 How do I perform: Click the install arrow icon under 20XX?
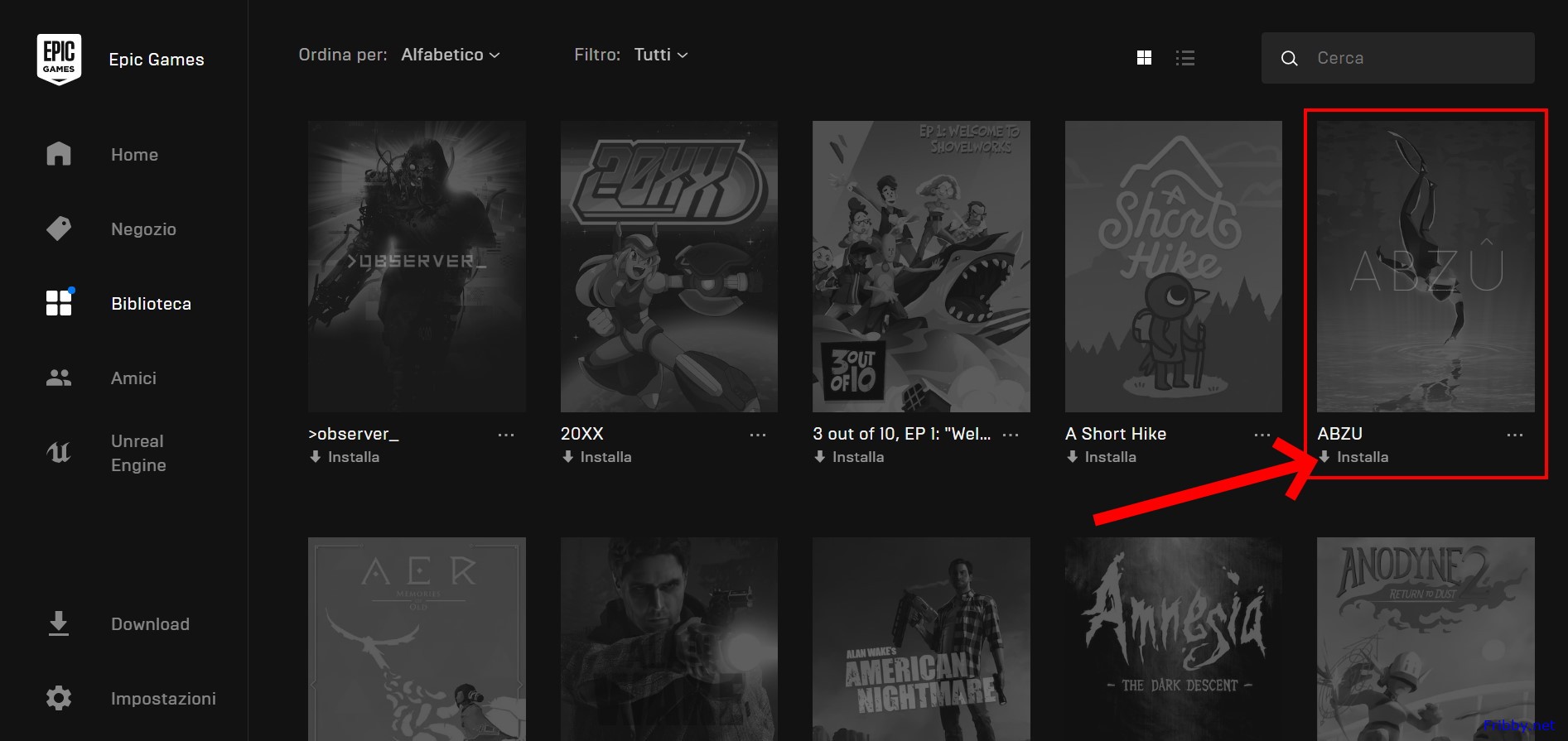[x=567, y=456]
